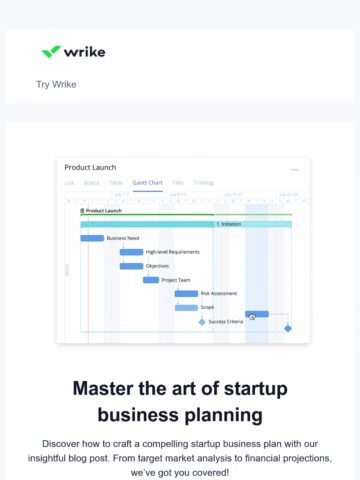Click the Risk Assessment bar
This screenshot has width=360, height=480.
point(186,294)
